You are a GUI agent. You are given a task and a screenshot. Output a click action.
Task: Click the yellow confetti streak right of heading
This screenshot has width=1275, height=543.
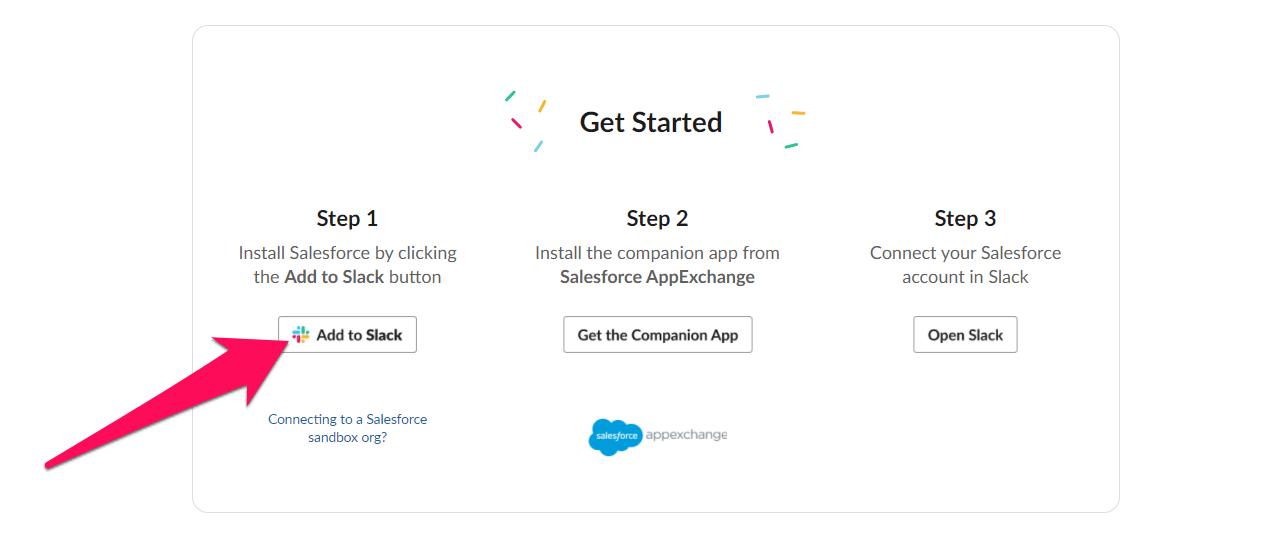coord(799,113)
